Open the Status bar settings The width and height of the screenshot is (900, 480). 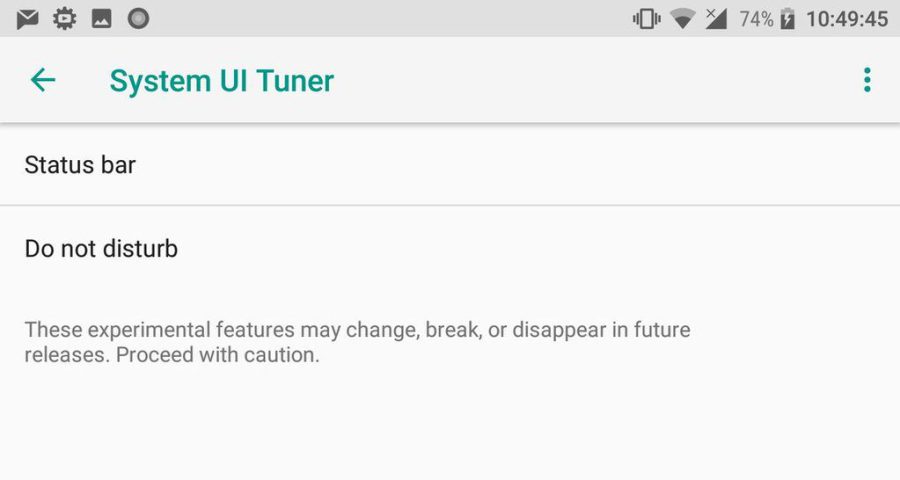[x=80, y=165]
